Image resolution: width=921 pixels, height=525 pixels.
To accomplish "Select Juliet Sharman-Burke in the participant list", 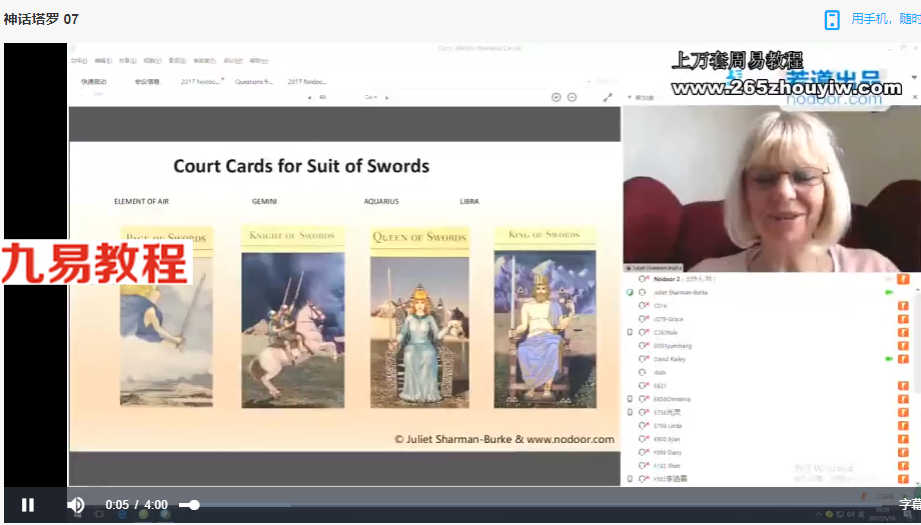I will tap(680, 292).
